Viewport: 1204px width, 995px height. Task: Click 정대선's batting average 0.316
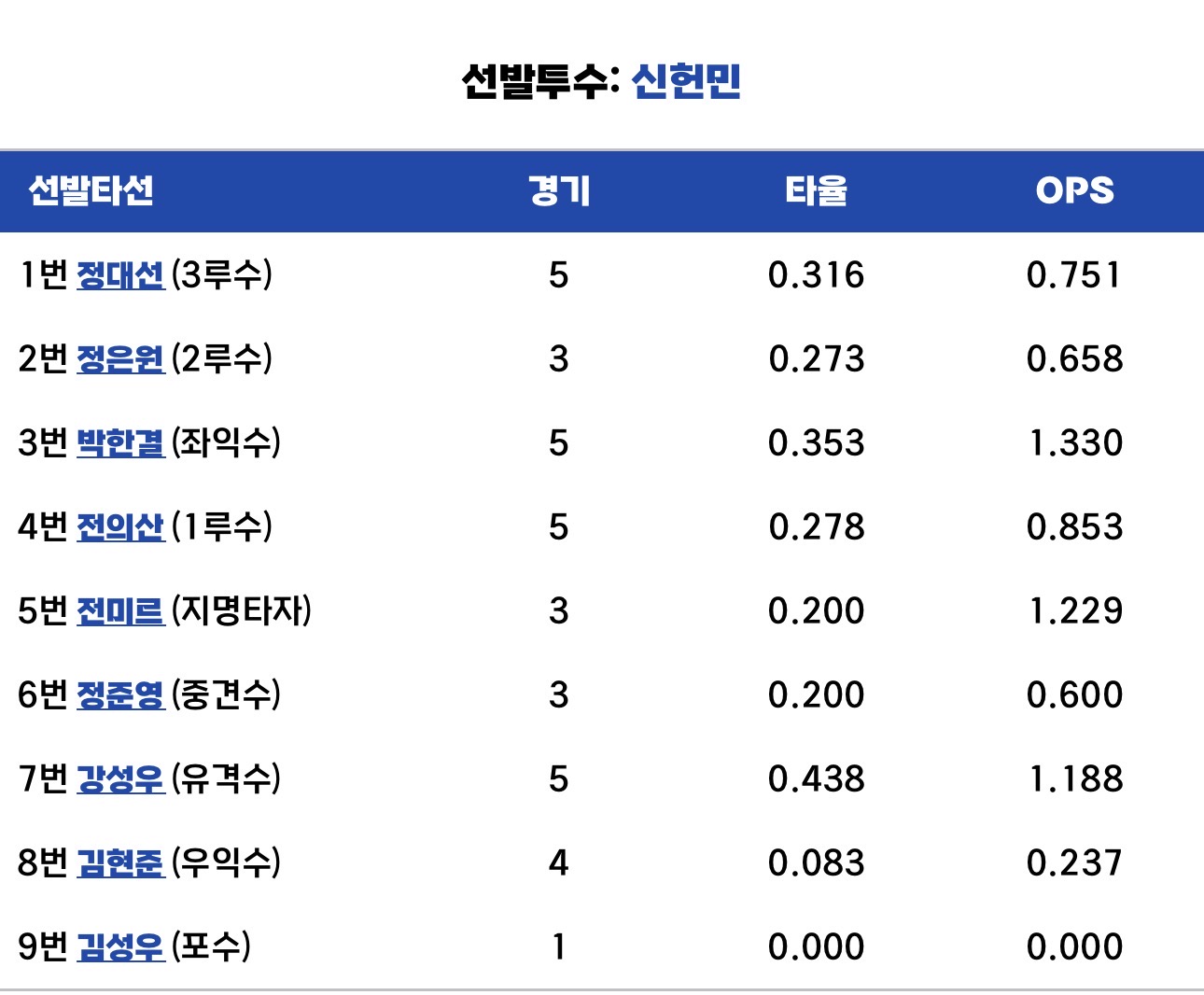(816, 275)
